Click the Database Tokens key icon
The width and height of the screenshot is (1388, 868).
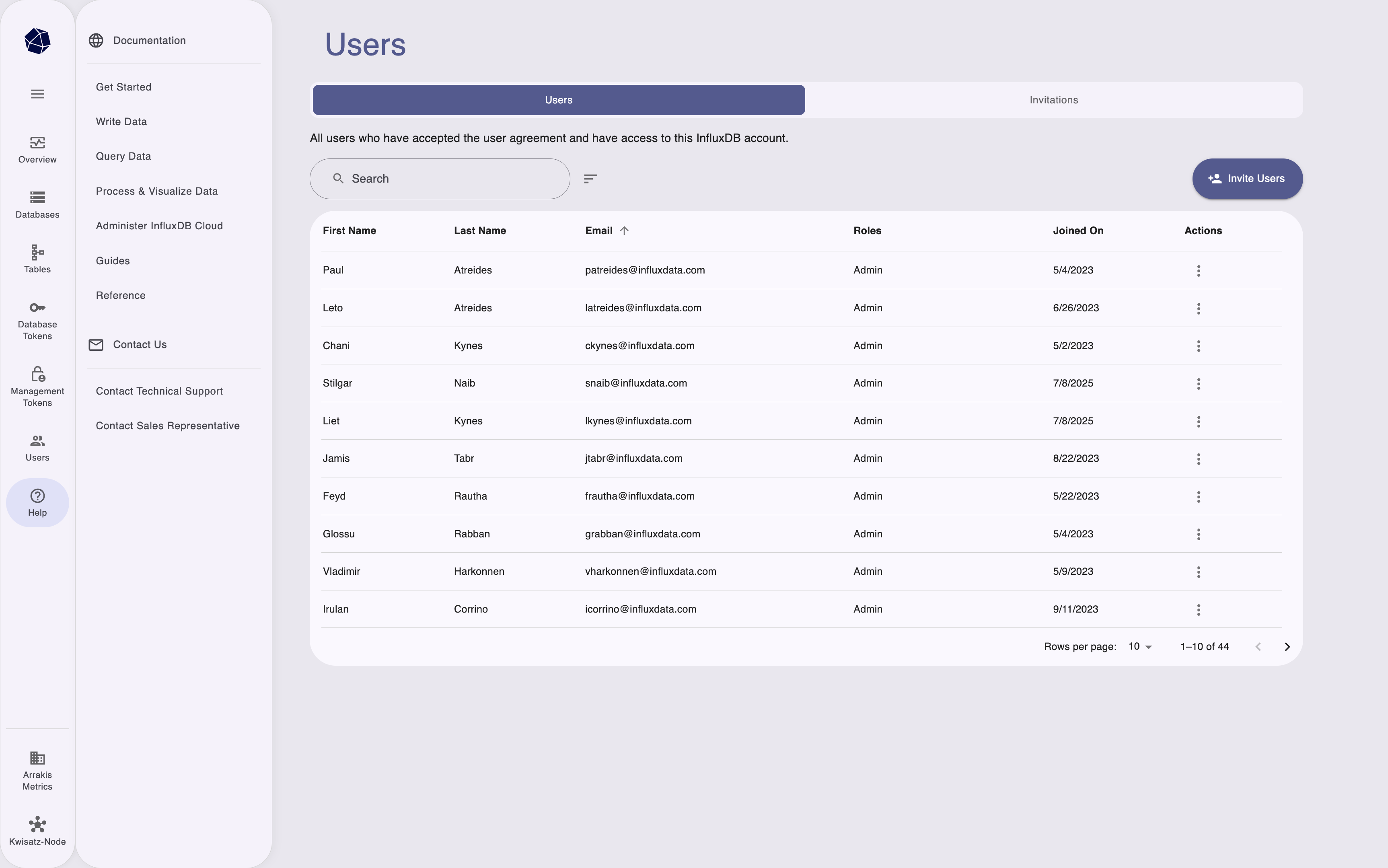tap(37, 308)
